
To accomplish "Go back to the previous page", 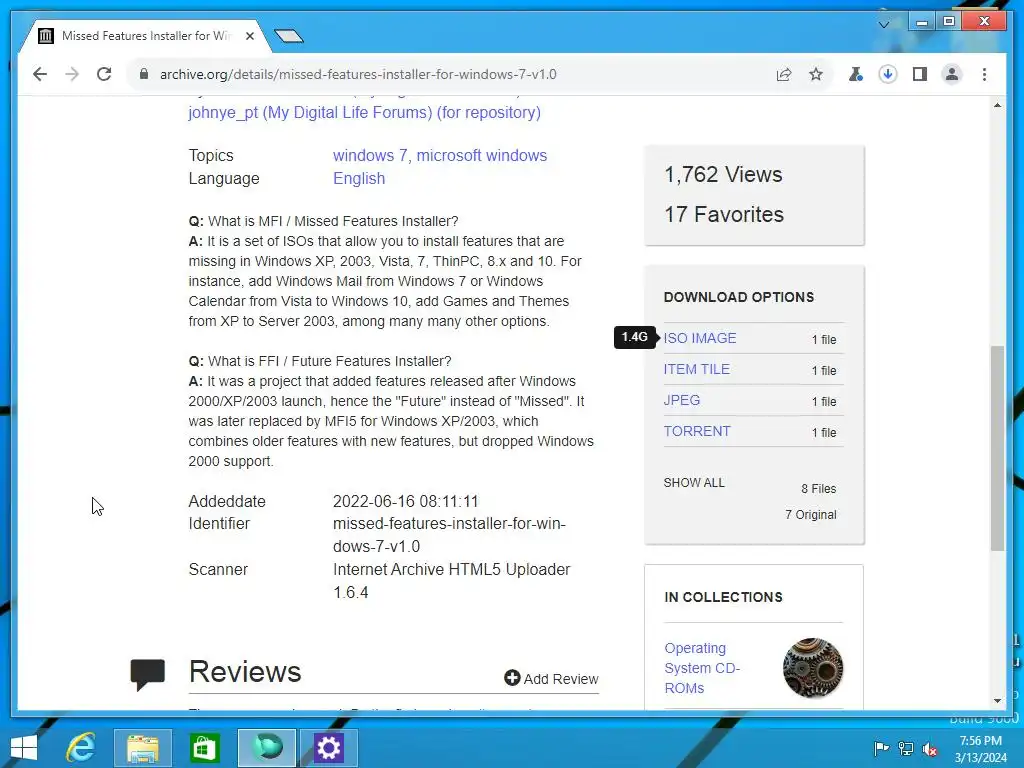I will [40, 74].
